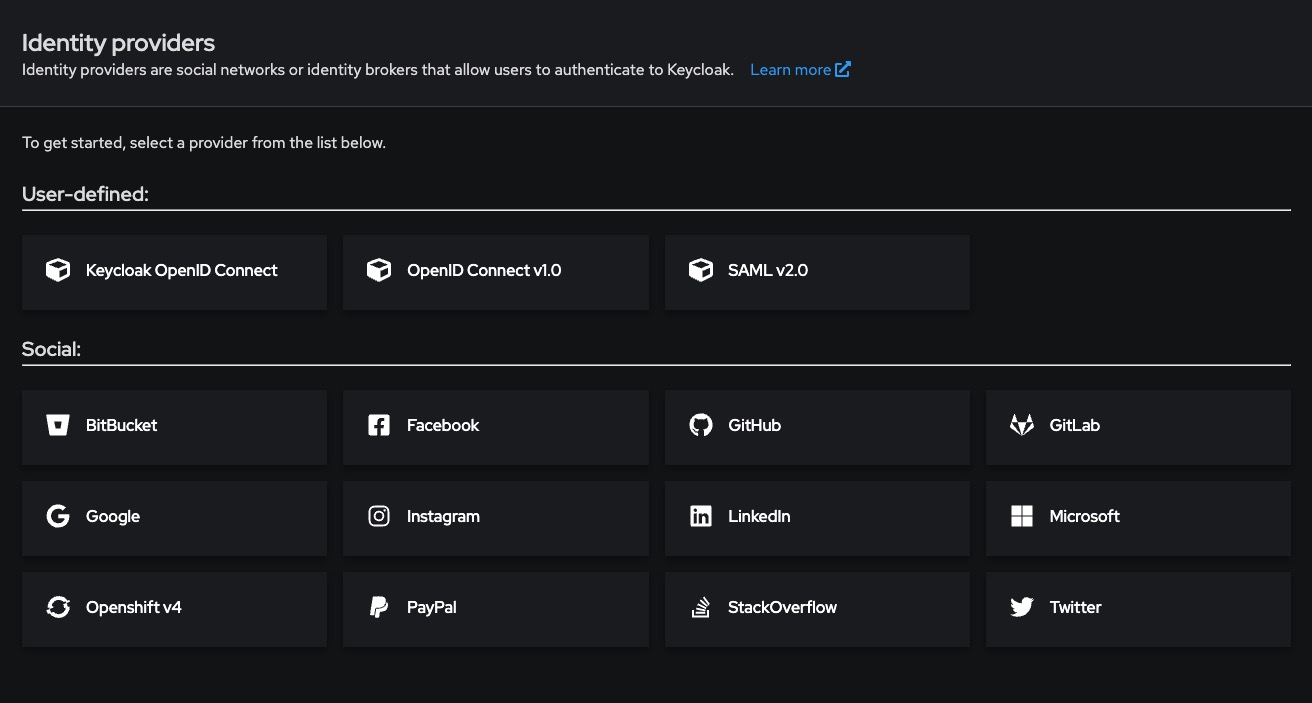Choose the OpenID Connect v1.0 provider
Image resolution: width=1312 pixels, height=703 pixels.
coord(495,271)
